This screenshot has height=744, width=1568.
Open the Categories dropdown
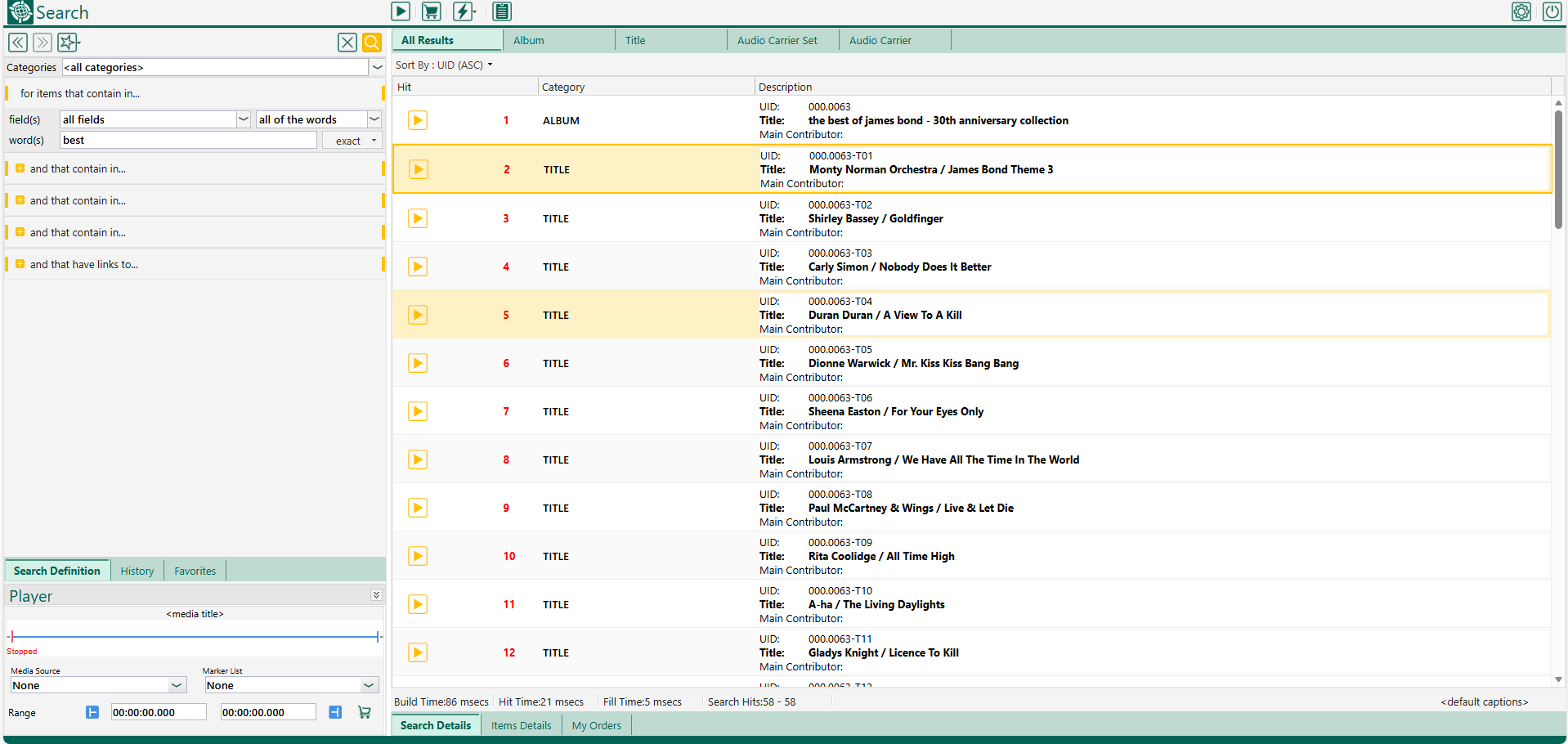click(x=377, y=68)
